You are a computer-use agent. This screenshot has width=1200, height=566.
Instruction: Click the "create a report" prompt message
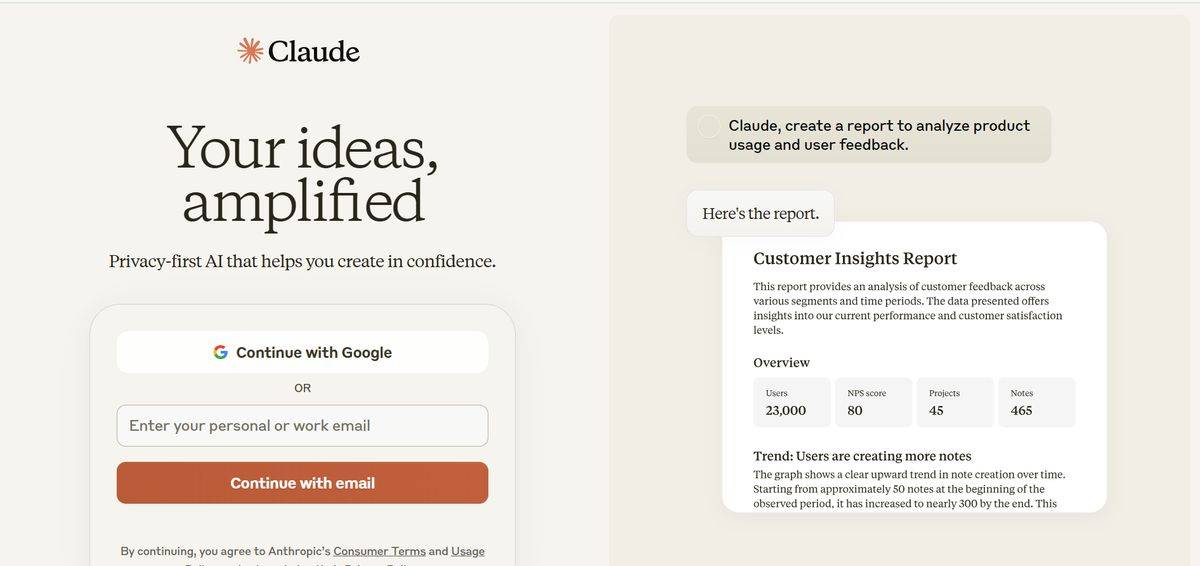tap(878, 135)
